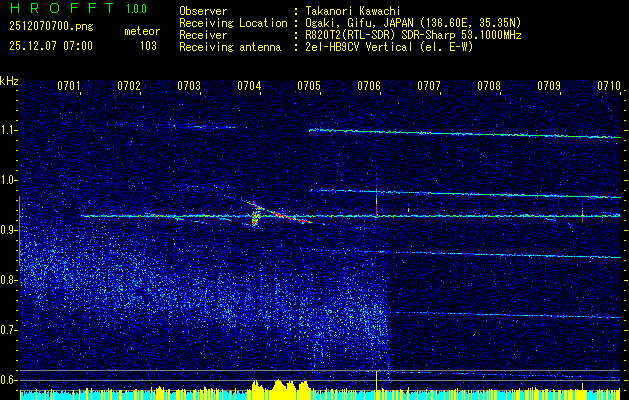Click the Receiver R820T2(RTL-SDR) line
The height and width of the screenshot is (400, 629).
(411, 35)
